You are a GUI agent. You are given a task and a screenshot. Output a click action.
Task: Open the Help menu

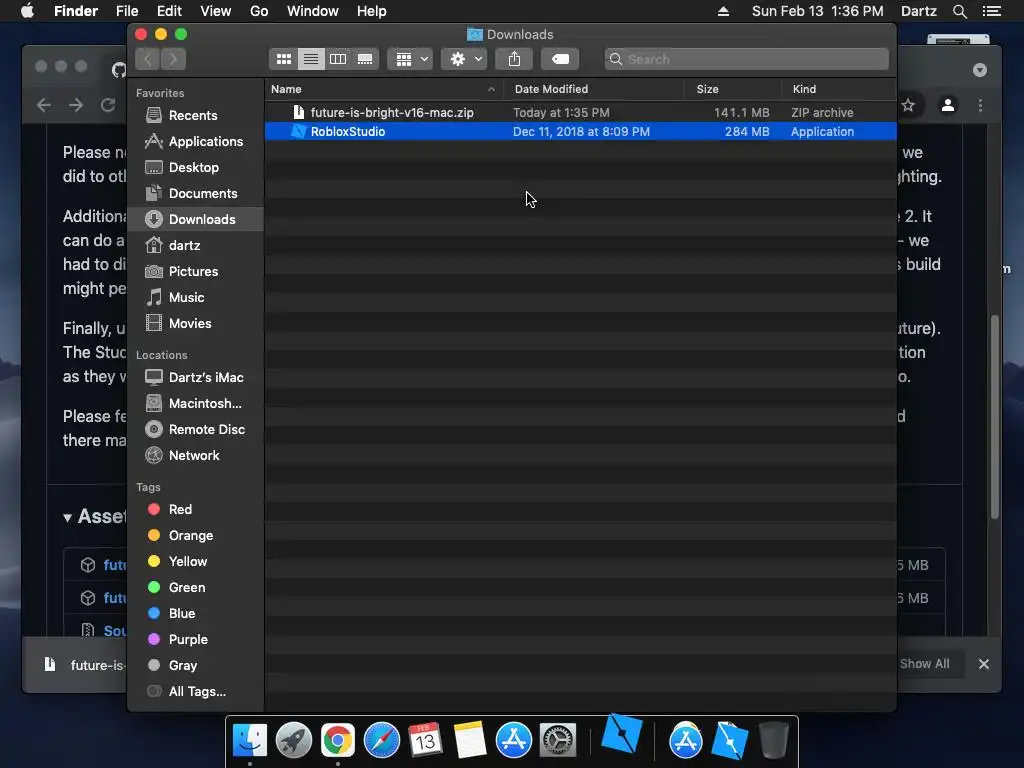pyautogui.click(x=372, y=11)
